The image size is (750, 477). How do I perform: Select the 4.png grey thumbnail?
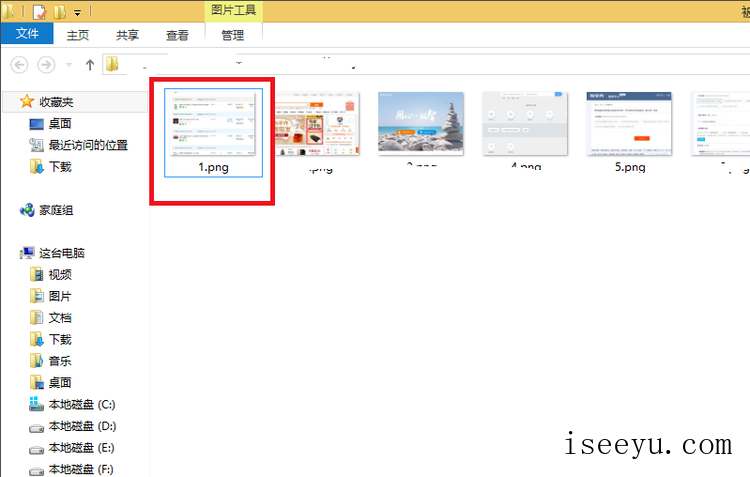point(525,123)
